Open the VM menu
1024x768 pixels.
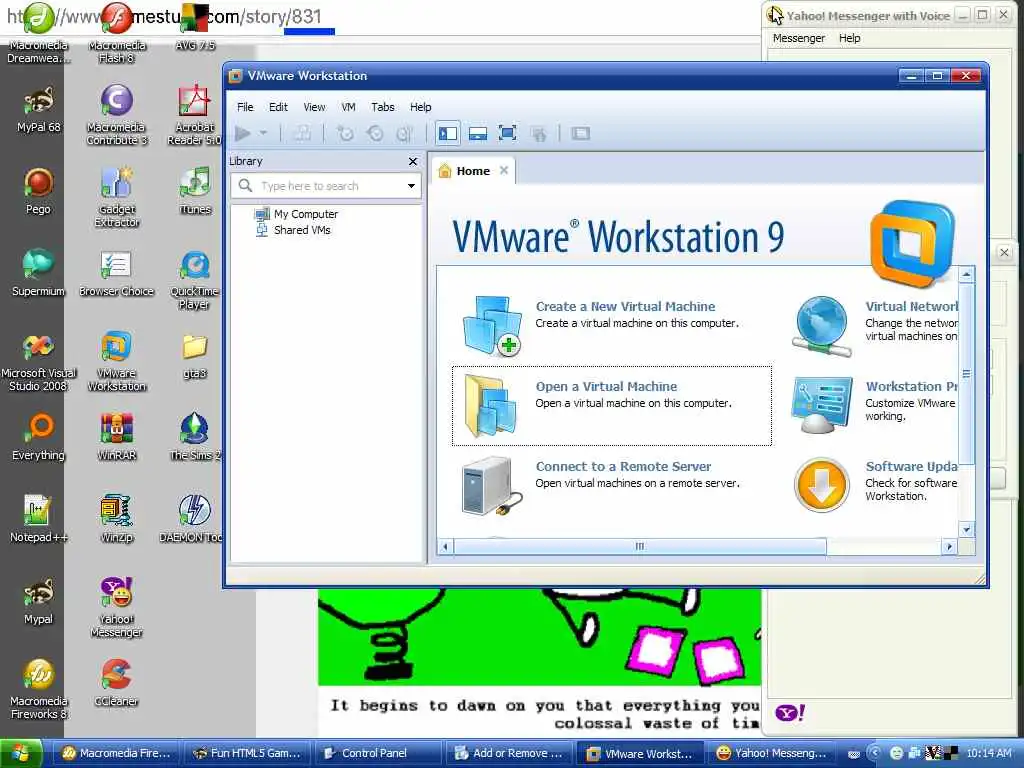tap(348, 107)
